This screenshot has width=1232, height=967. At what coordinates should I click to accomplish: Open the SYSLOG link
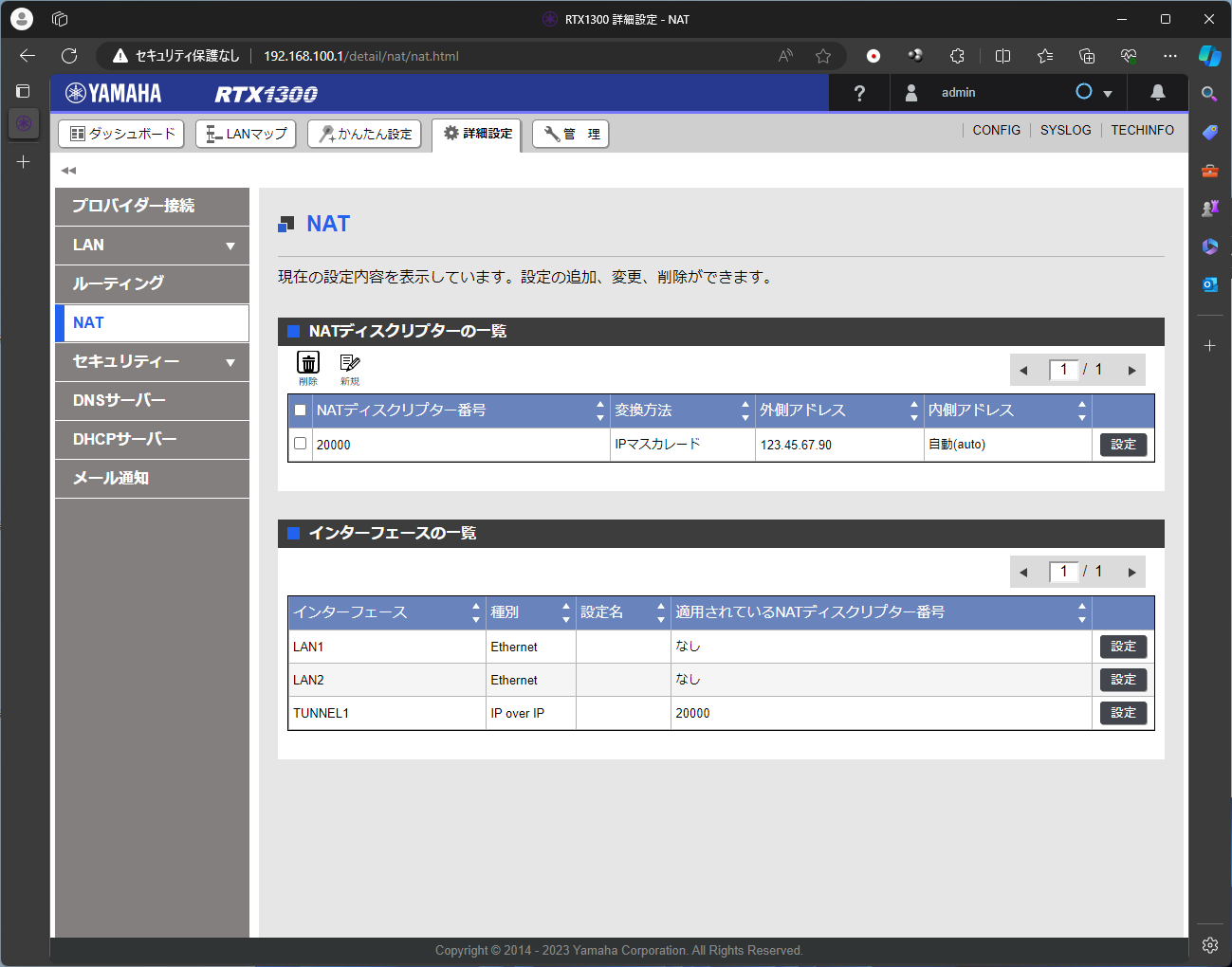pos(1065,130)
